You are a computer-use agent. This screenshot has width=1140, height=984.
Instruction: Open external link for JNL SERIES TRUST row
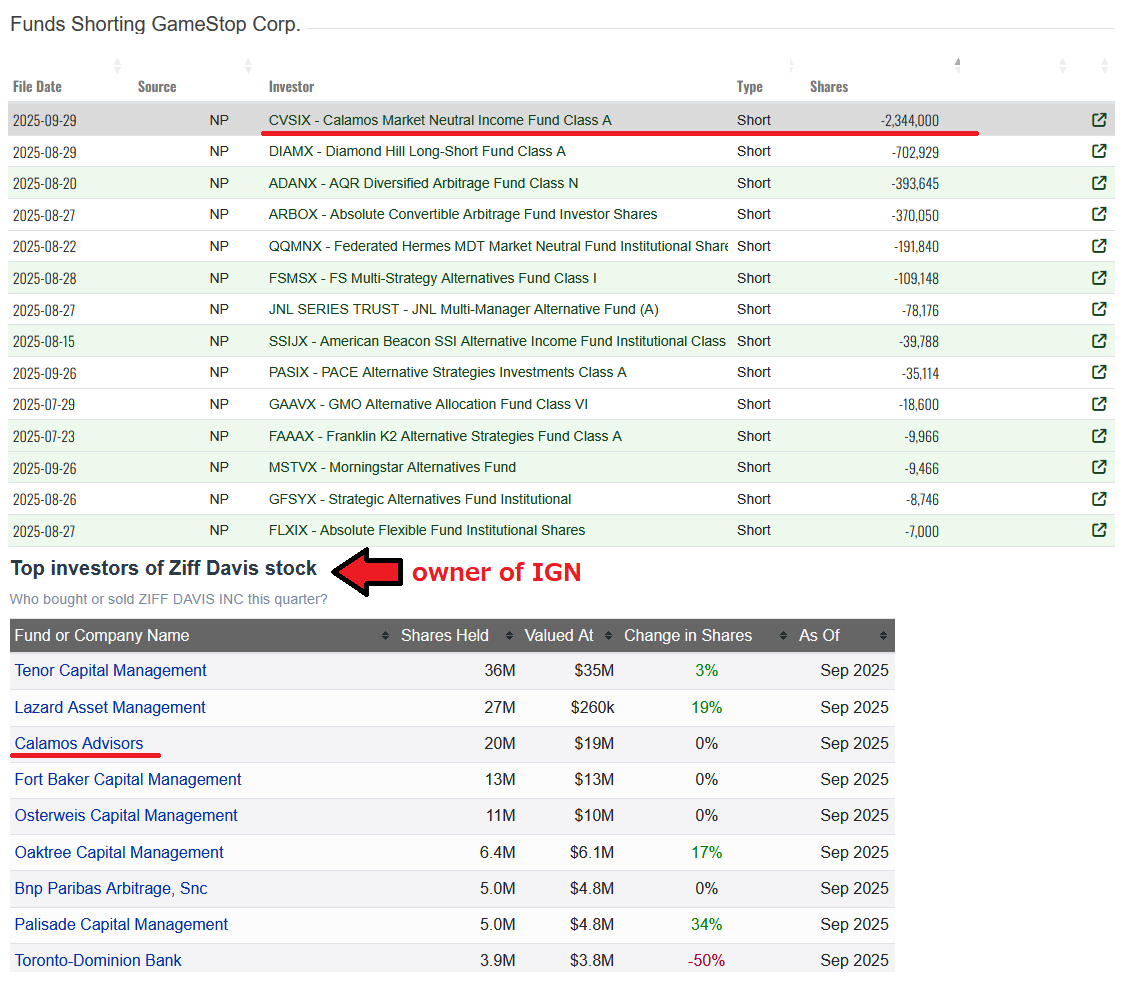point(1099,309)
